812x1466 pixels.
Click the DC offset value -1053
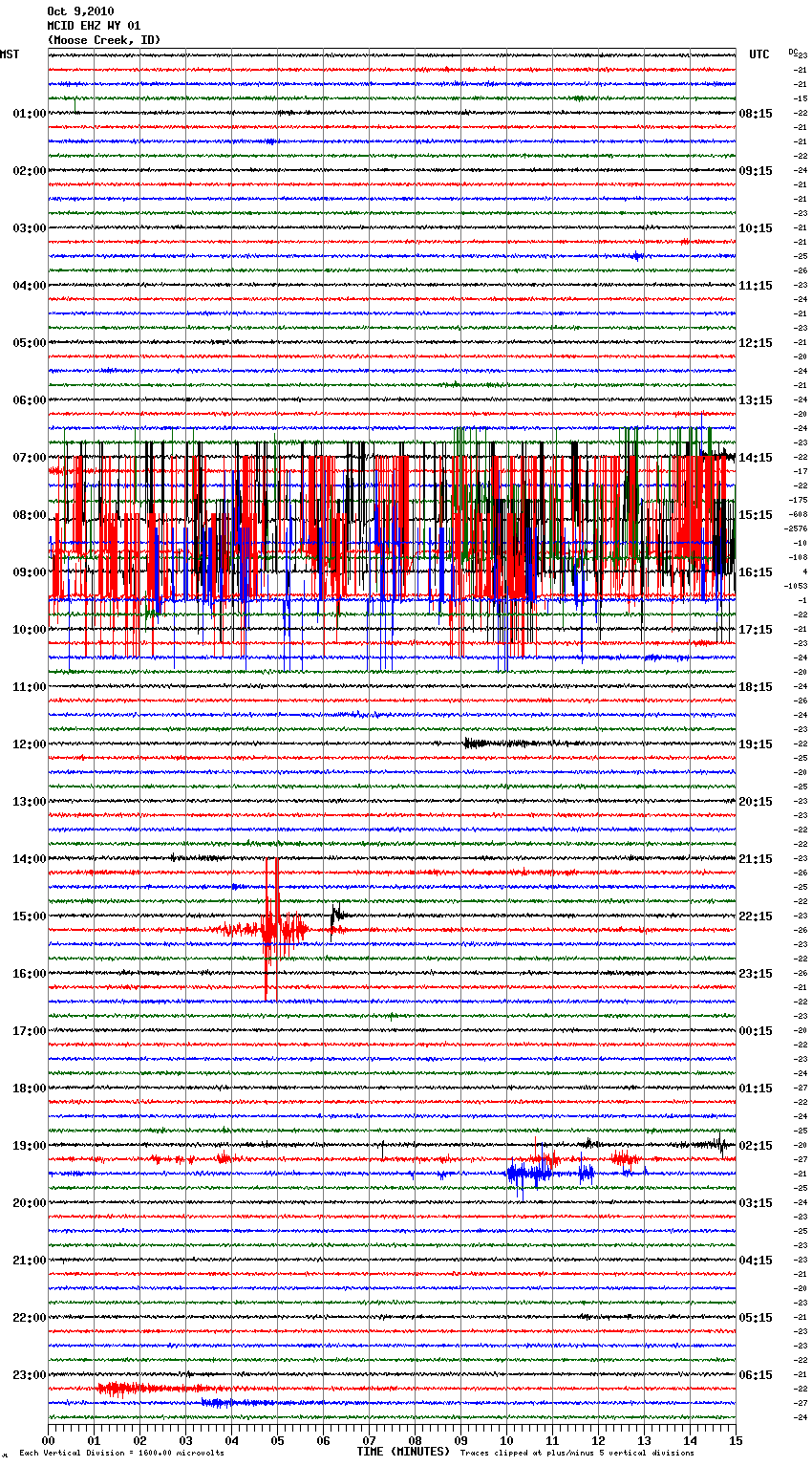coord(796,586)
